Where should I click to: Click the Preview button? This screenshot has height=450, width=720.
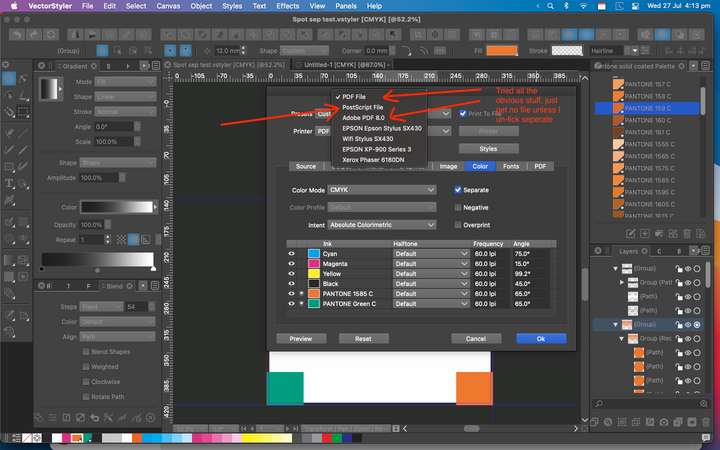pyautogui.click(x=301, y=339)
